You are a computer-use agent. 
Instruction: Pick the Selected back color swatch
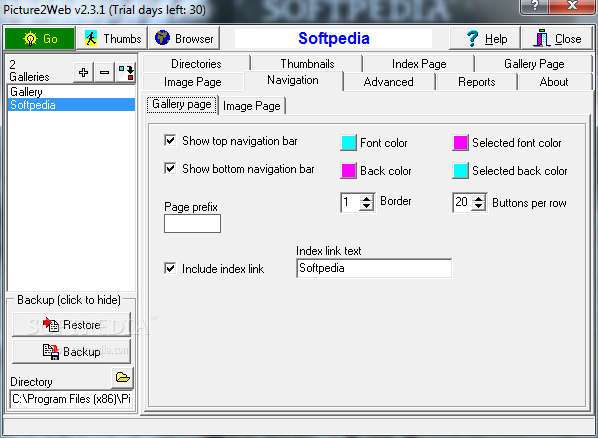point(460,171)
